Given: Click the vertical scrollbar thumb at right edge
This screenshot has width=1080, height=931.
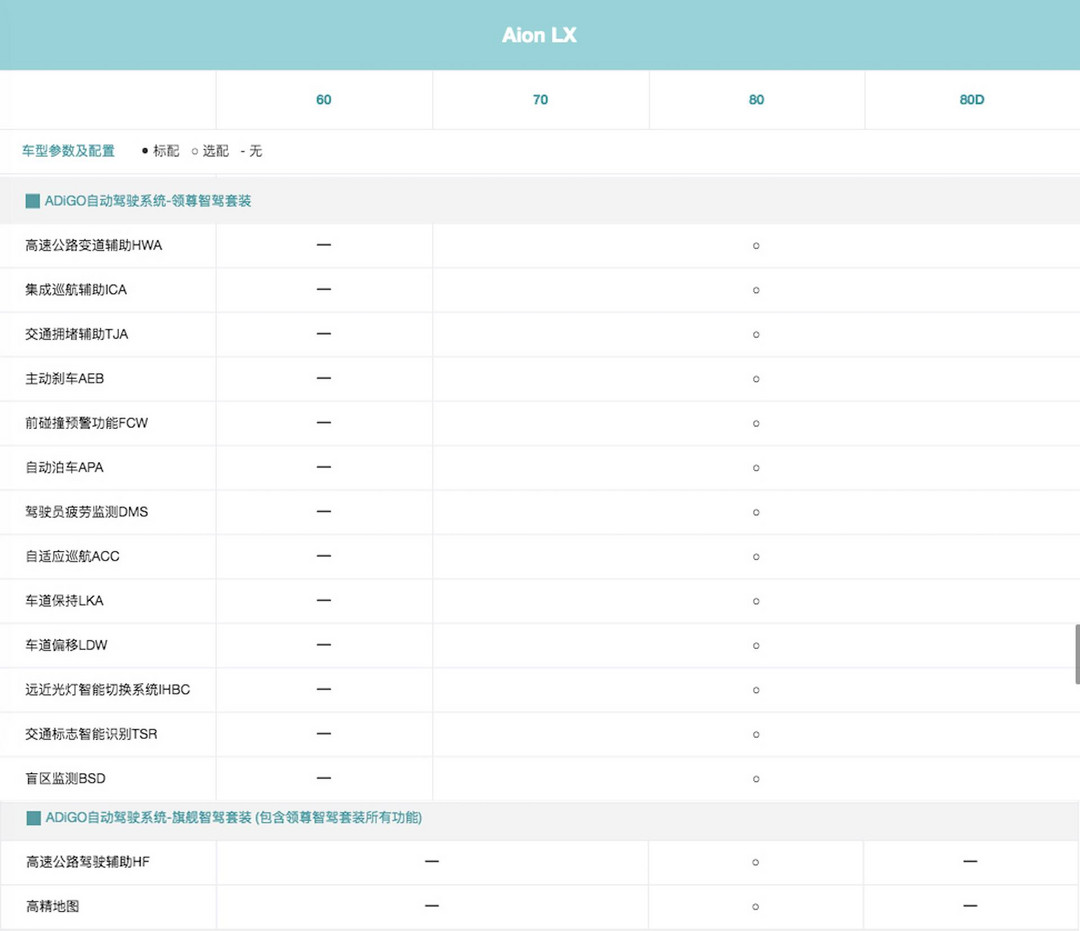Looking at the screenshot, I should (x=1077, y=654).
